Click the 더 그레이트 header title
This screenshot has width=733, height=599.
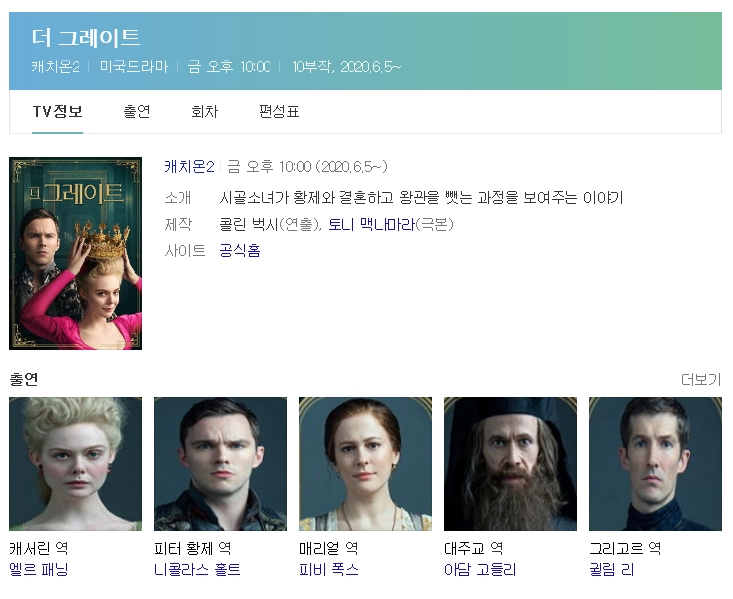86,38
